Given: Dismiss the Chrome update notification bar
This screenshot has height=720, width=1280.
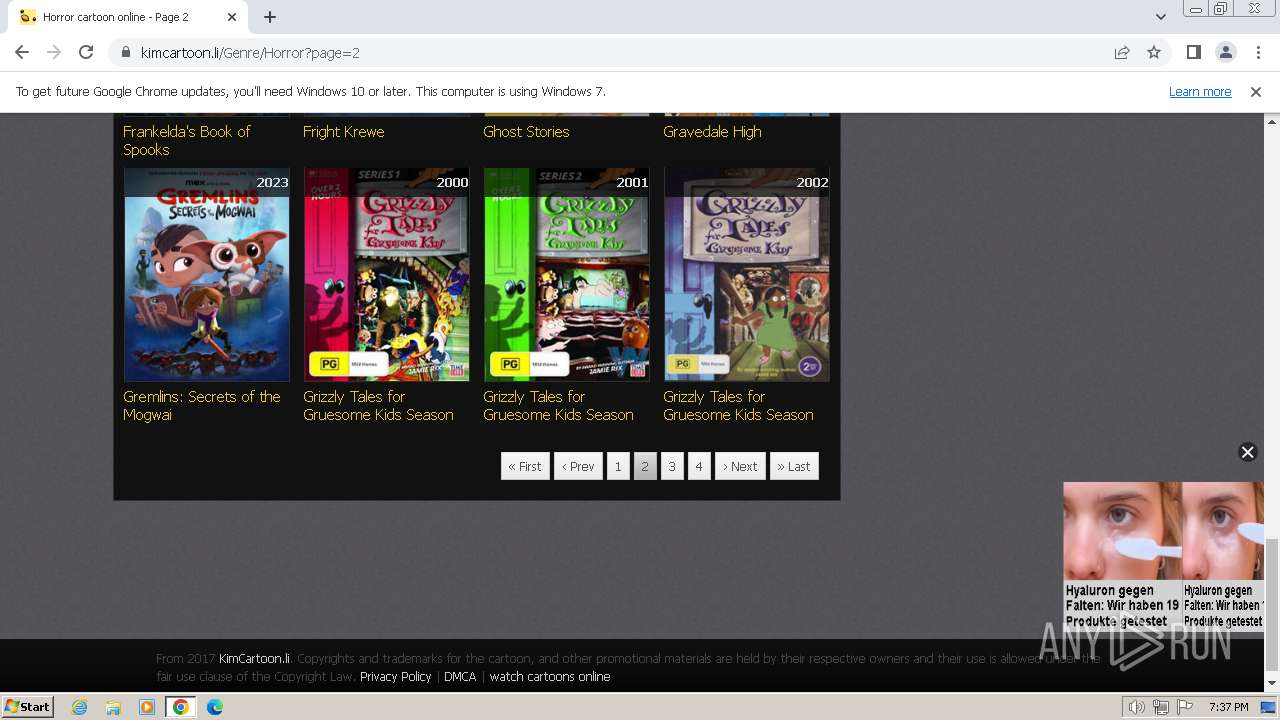Looking at the screenshot, I should [x=1256, y=92].
